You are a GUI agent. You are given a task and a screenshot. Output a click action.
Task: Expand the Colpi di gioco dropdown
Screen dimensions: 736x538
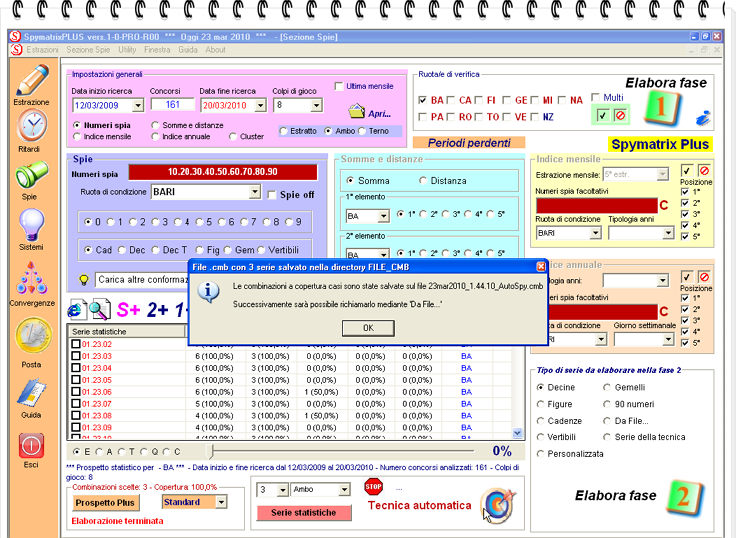click(x=316, y=105)
